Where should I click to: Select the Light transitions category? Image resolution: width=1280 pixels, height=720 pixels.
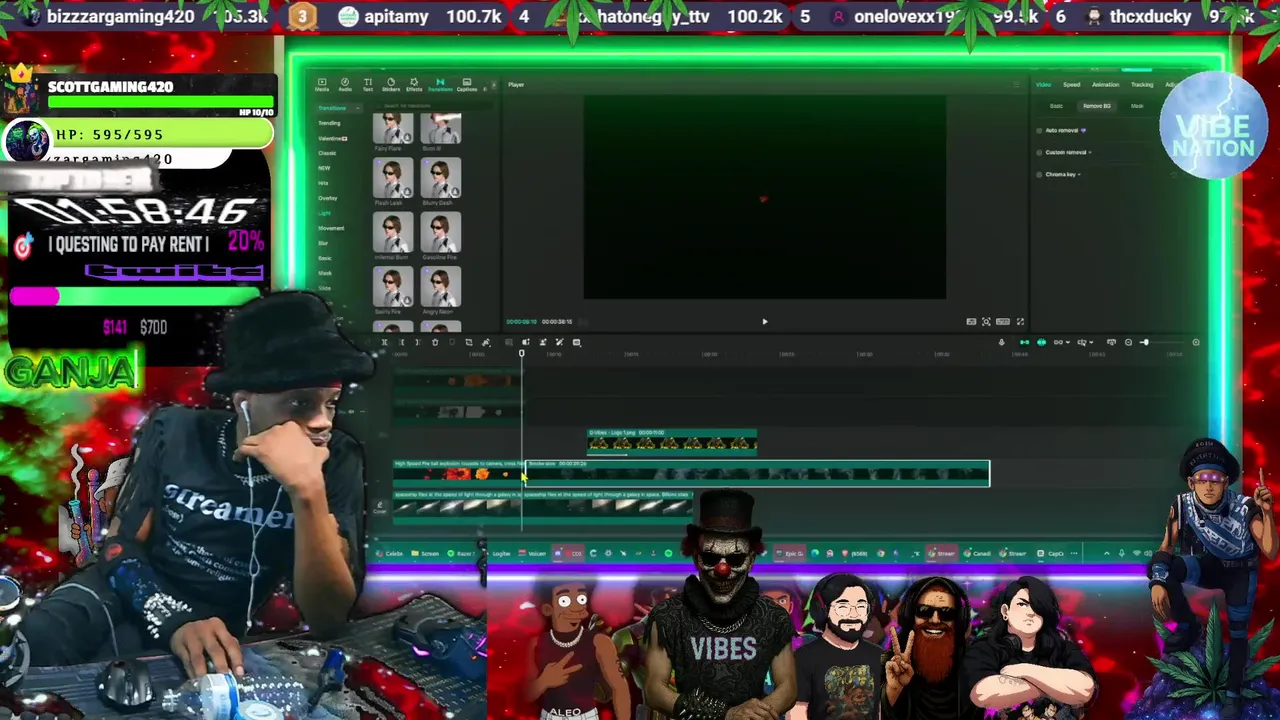[x=324, y=213]
